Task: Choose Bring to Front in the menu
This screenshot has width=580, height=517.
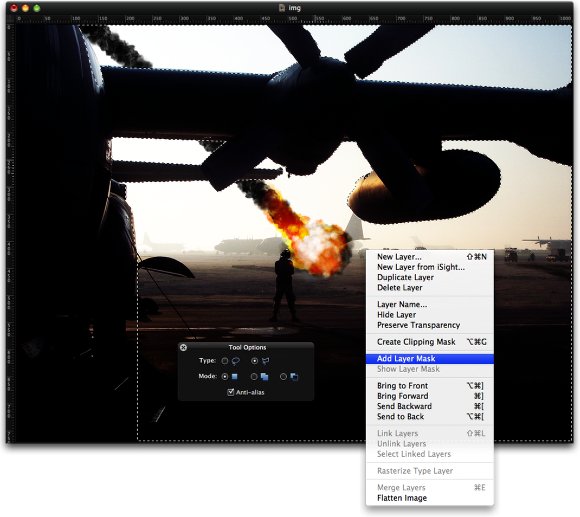Action: [x=430, y=386]
